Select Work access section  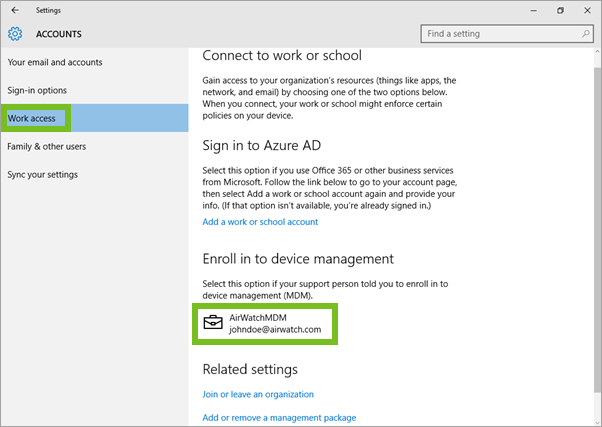(x=94, y=118)
